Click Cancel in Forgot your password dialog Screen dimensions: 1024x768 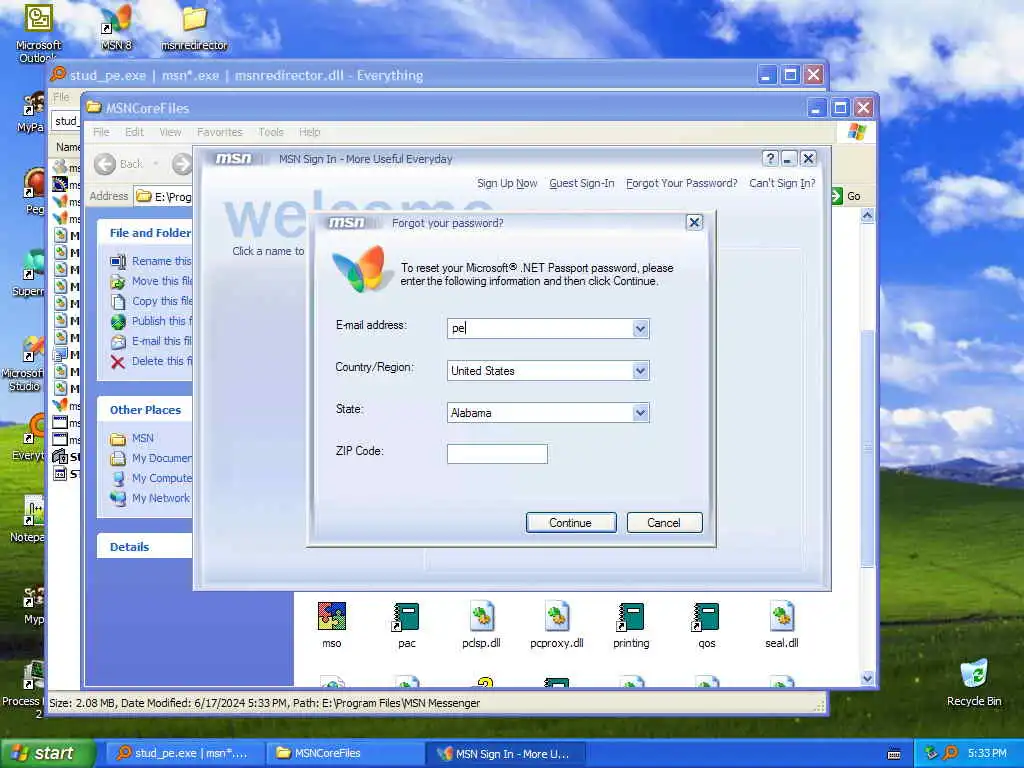tap(664, 522)
